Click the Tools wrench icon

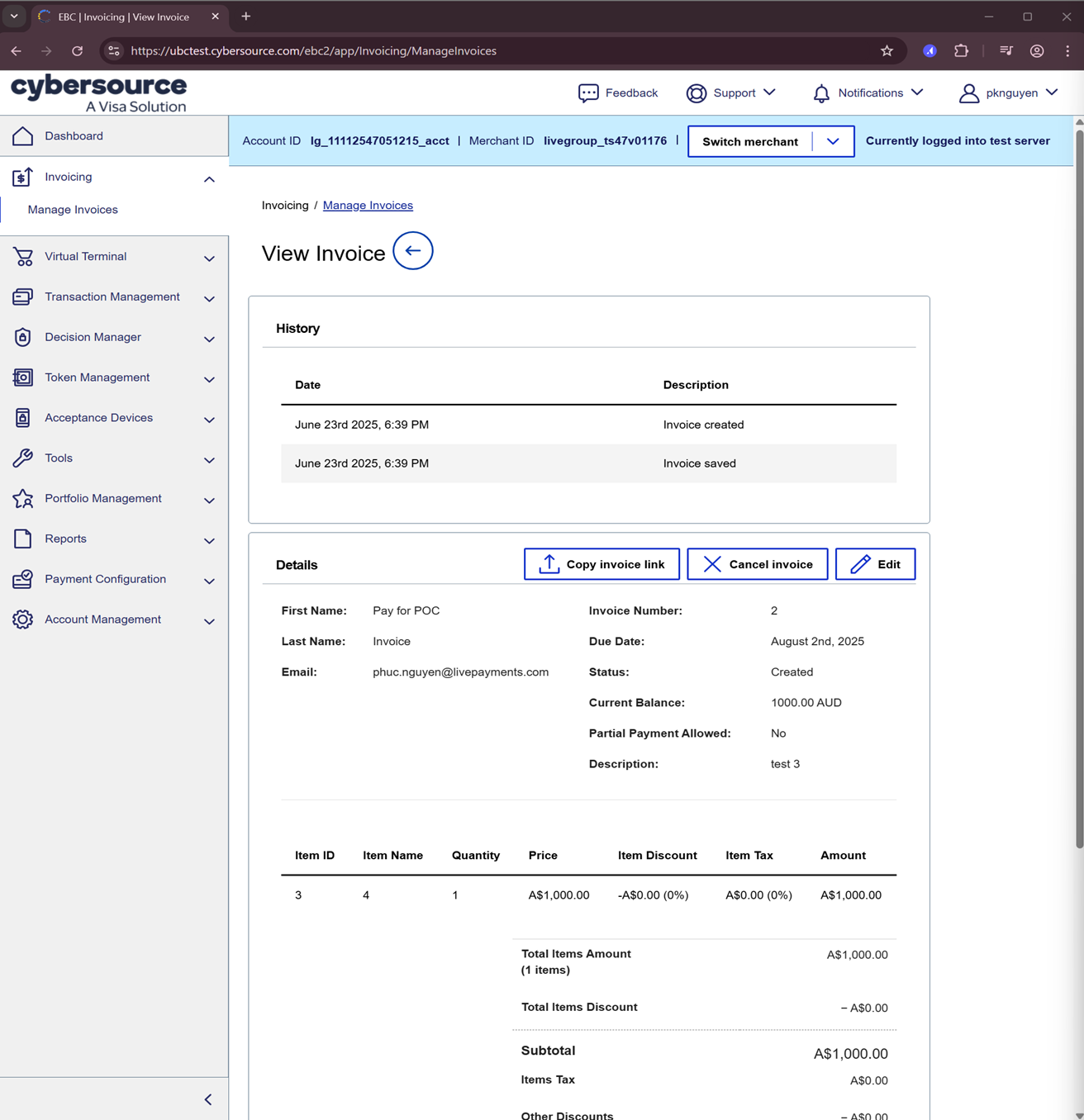[x=22, y=458]
